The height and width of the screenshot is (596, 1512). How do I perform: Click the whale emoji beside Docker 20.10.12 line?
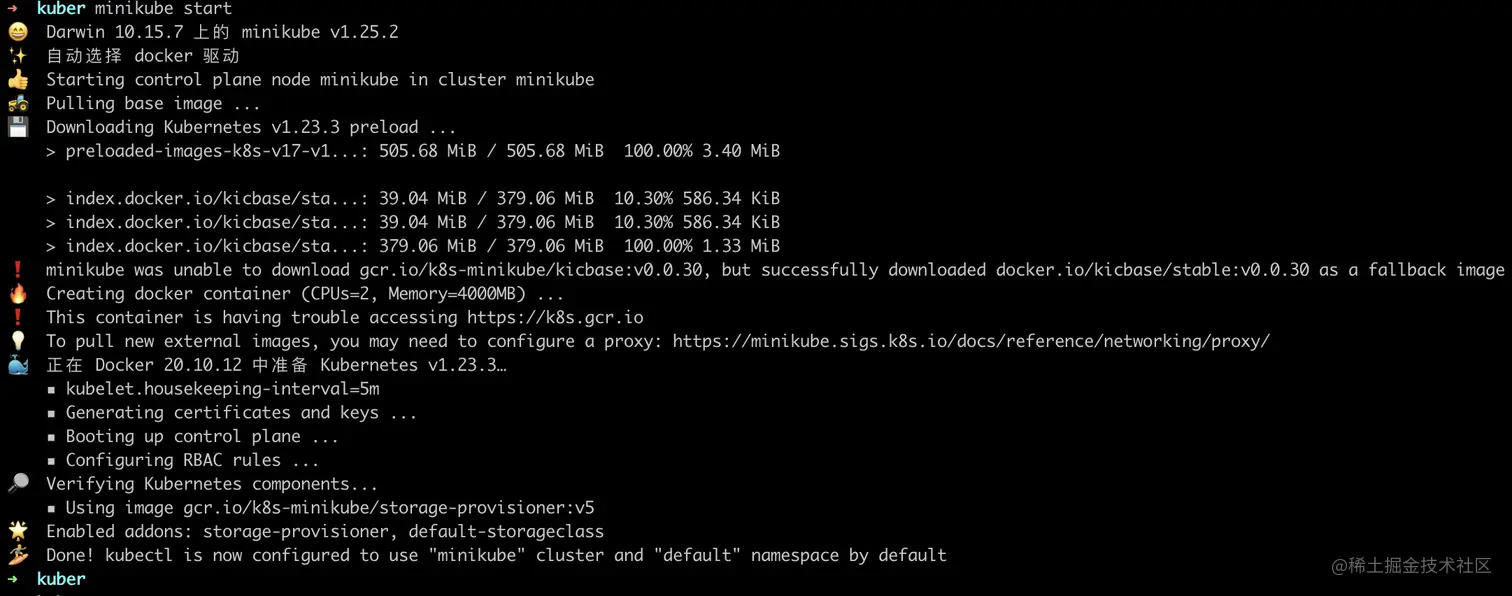coord(17,365)
